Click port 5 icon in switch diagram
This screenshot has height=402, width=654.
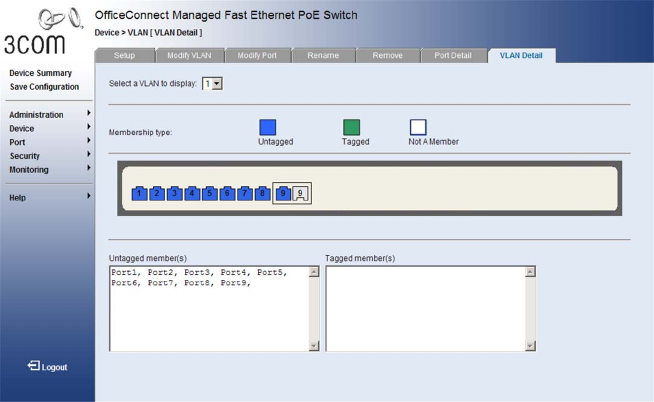pyautogui.click(x=210, y=193)
